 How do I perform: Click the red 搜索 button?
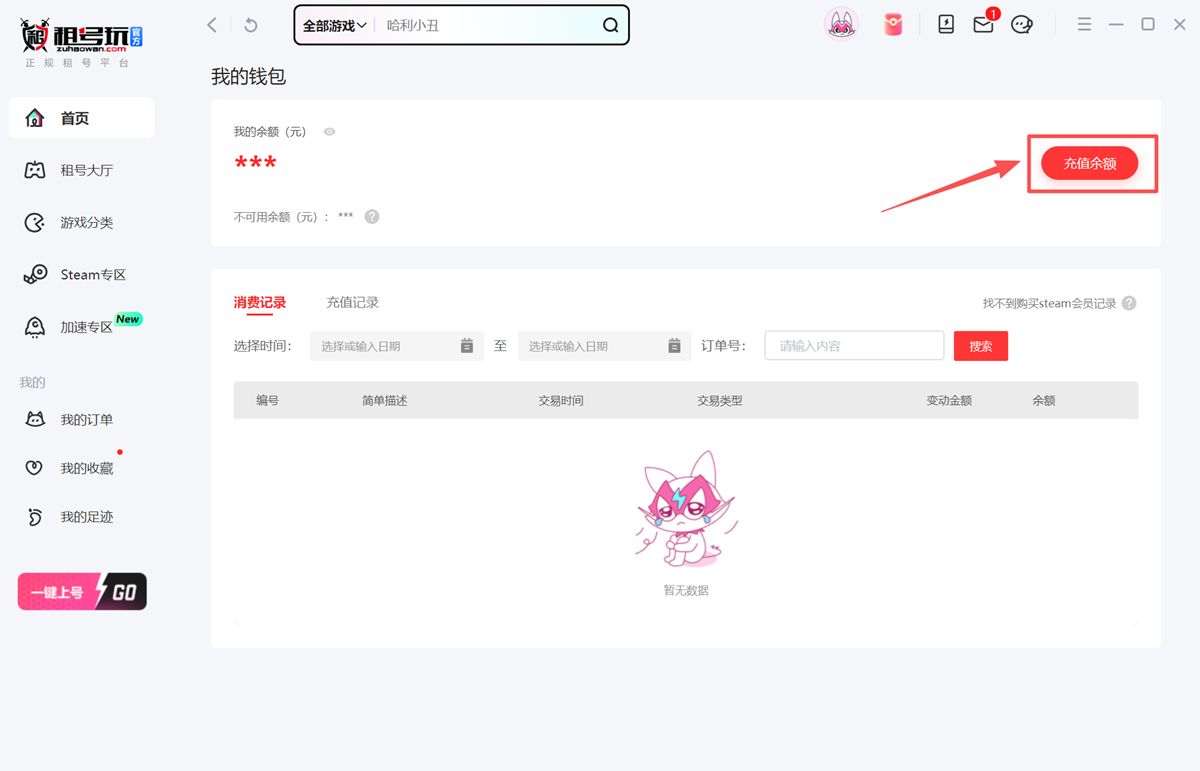[x=980, y=346]
